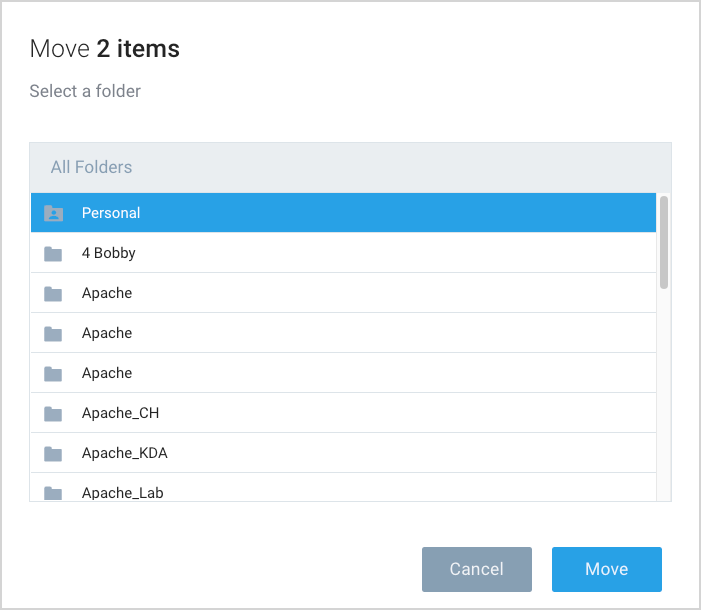Select the middle Apache folder label
701x610 pixels.
[x=107, y=333]
